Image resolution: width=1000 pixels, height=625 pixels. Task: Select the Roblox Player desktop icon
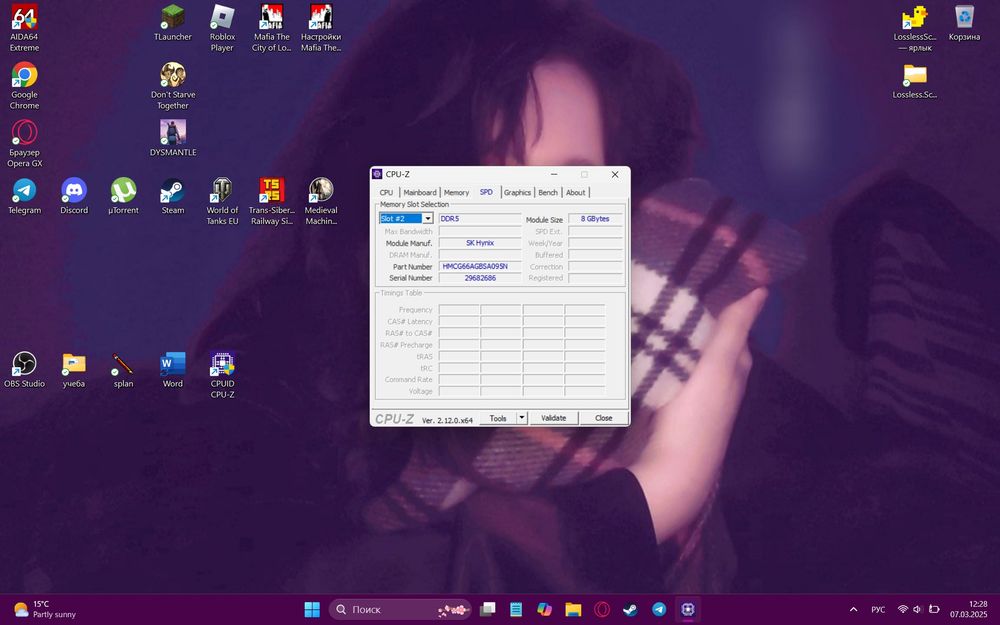tap(222, 28)
